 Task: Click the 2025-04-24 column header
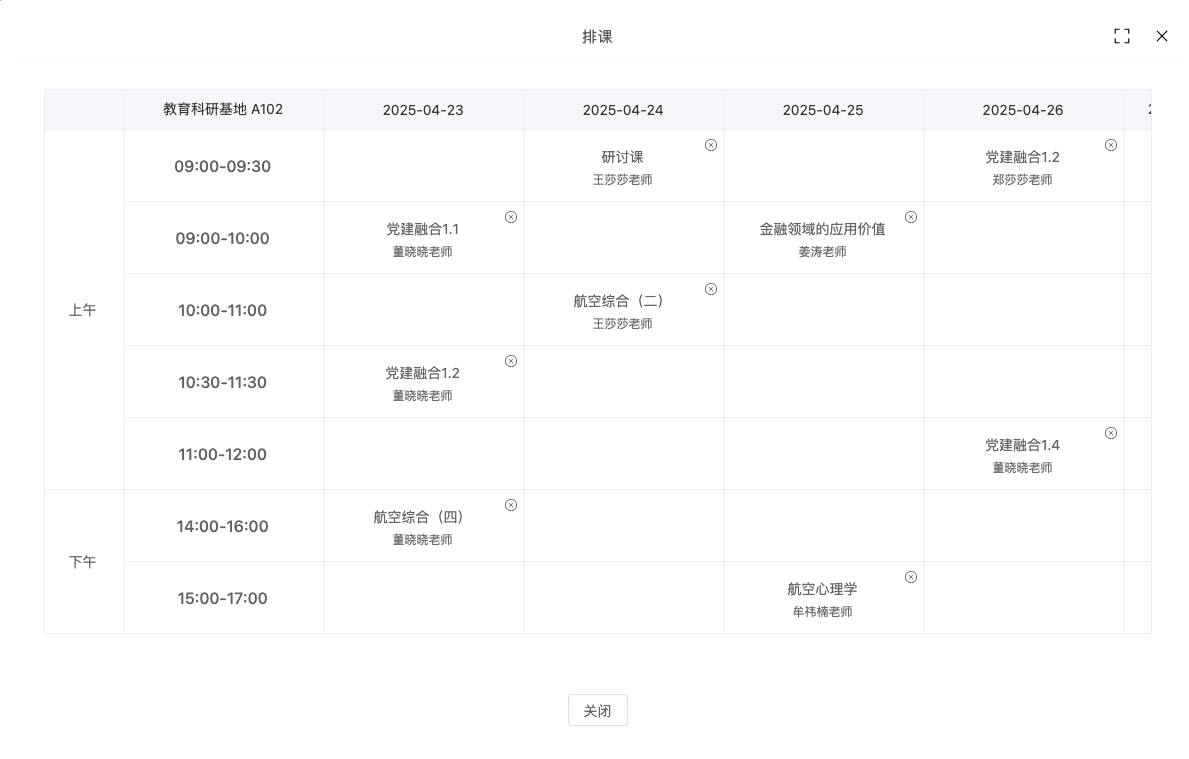pyautogui.click(x=623, y=110)
